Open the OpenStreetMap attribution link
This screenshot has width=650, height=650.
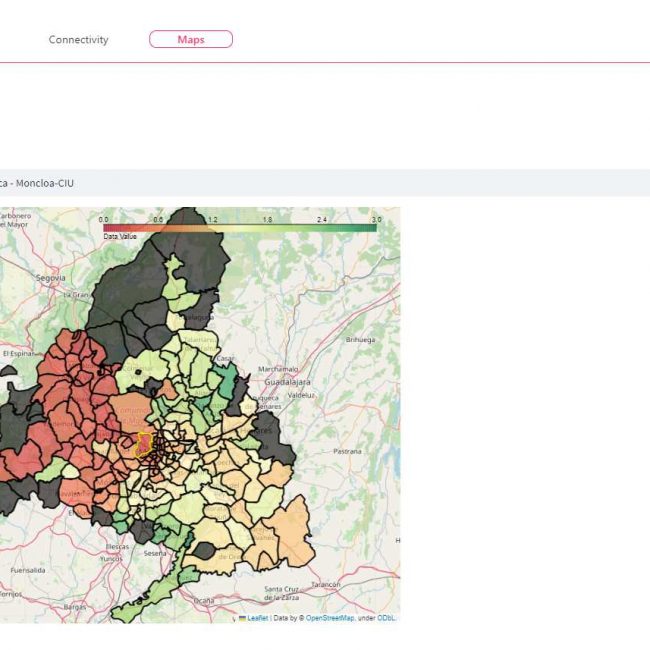click(329, 618)
